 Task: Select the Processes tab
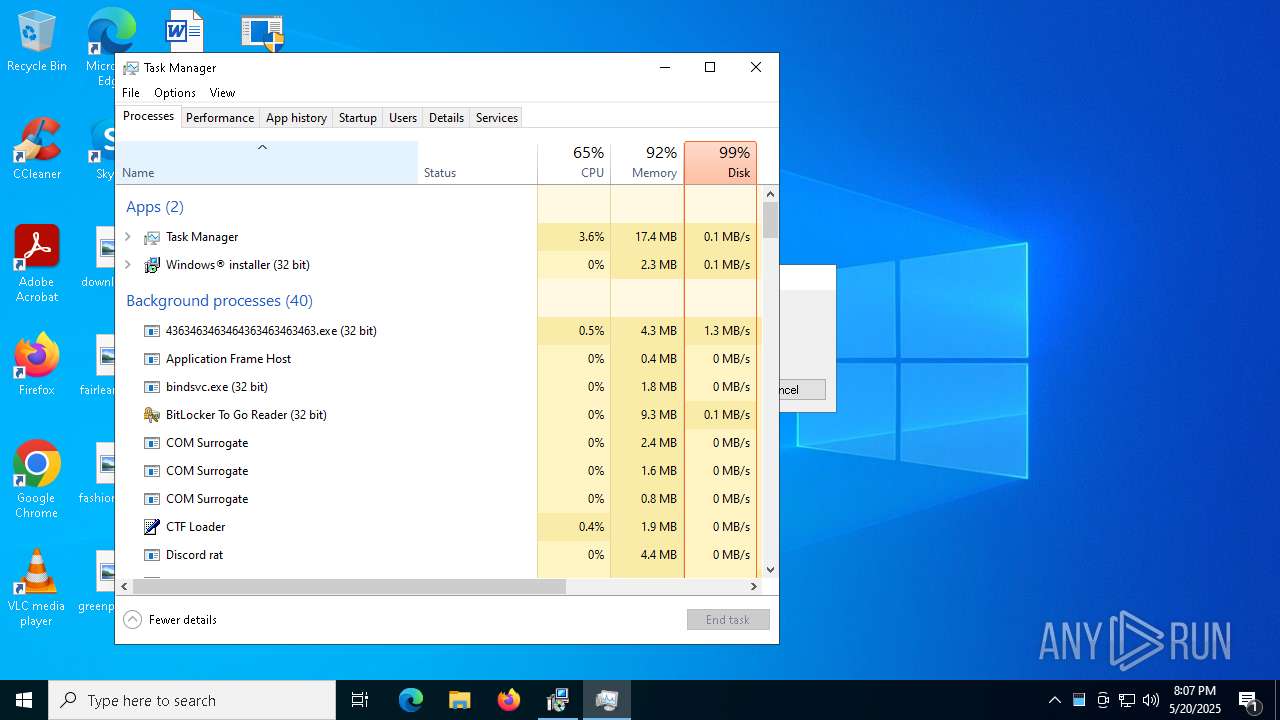[149, 116]
